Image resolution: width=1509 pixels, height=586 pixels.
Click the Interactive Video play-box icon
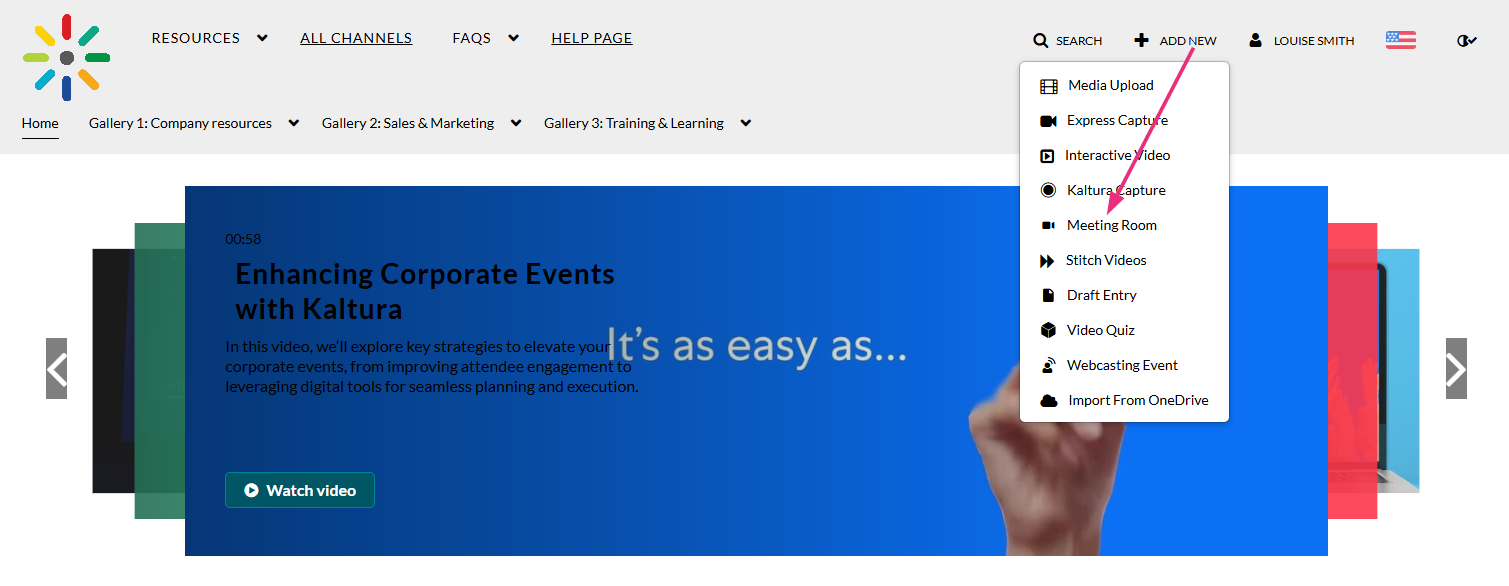(x=1047, y=156)
